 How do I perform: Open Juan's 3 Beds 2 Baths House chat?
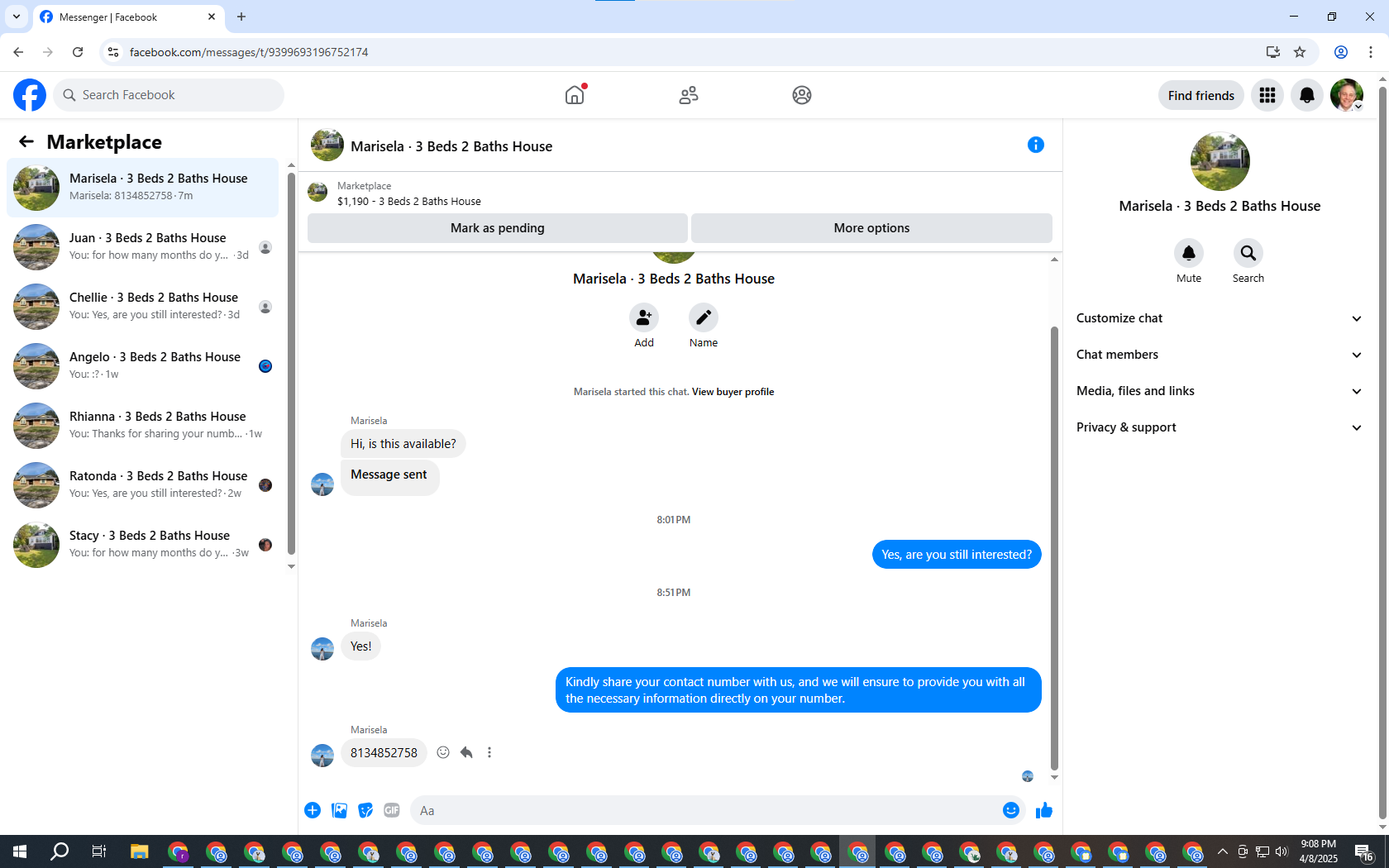click(x=143, y=247)
